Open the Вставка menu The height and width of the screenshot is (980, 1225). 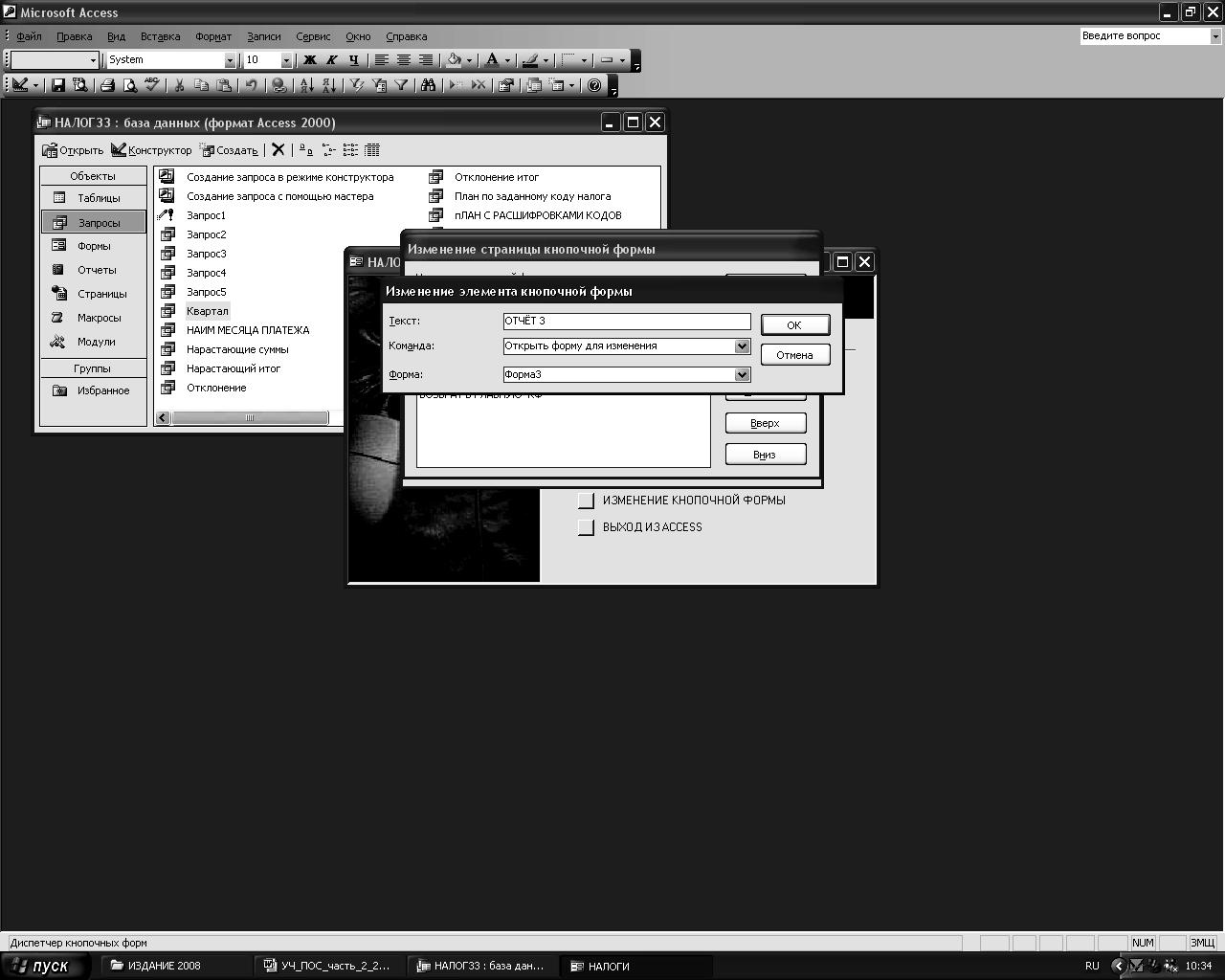point(160,36)
